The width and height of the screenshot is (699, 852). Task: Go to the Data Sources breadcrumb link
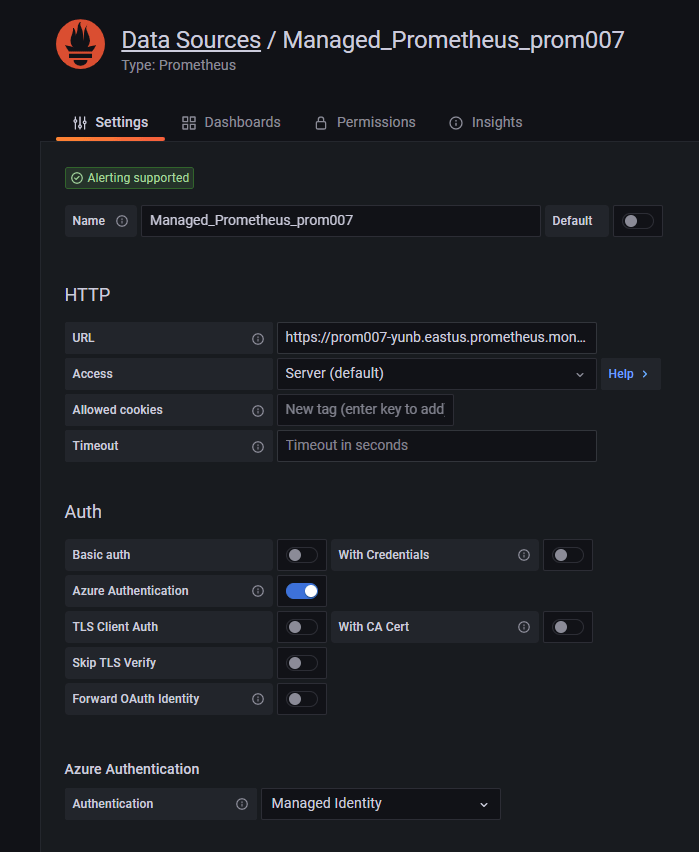(191, 40)
